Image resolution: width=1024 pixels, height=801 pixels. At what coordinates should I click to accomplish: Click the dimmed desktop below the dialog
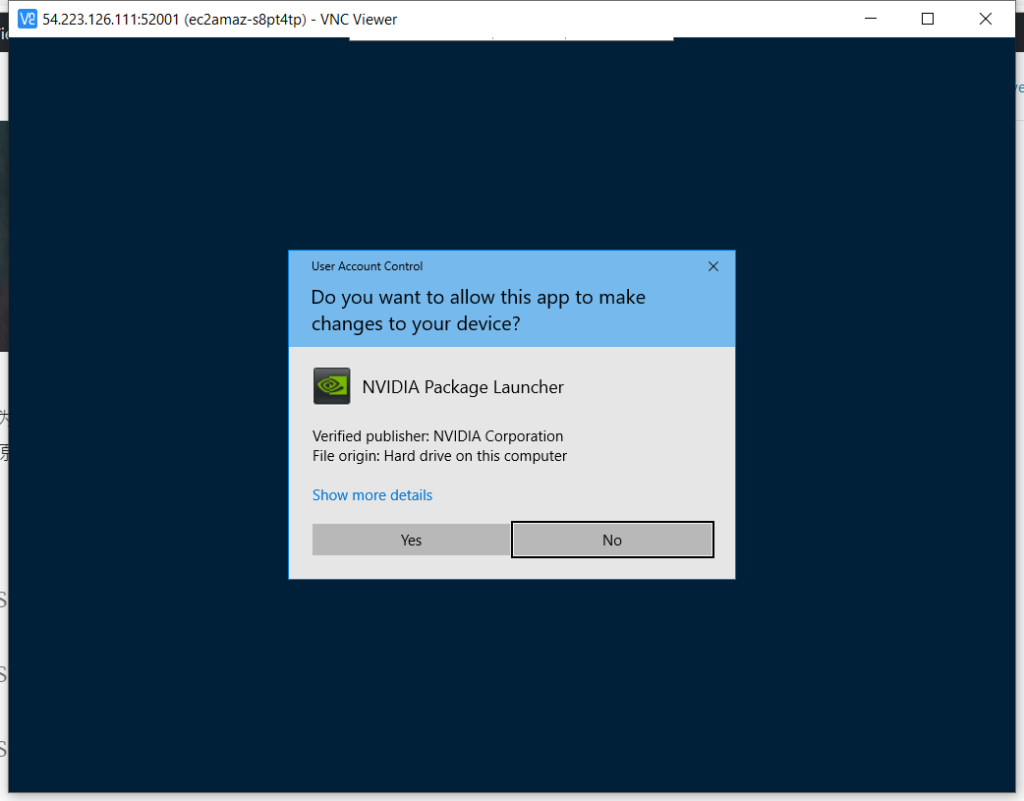click(511, 680)
